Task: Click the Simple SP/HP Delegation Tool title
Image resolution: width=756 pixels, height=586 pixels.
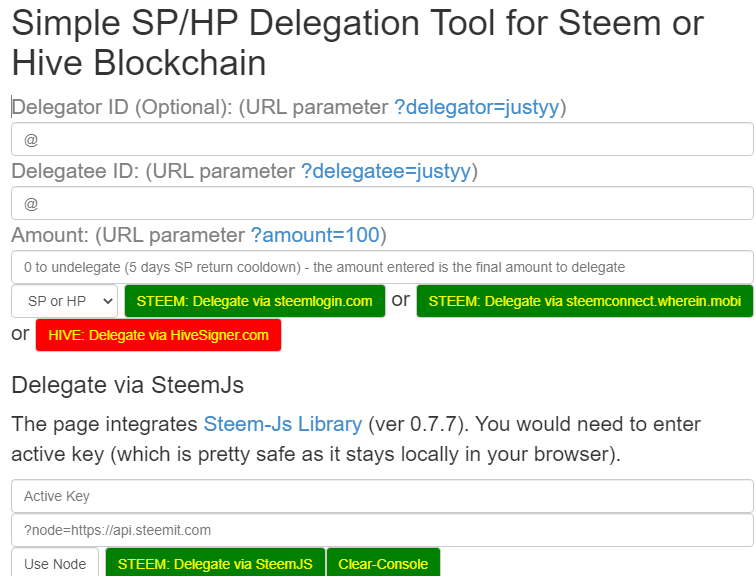Action: click(x=357, y=42)
